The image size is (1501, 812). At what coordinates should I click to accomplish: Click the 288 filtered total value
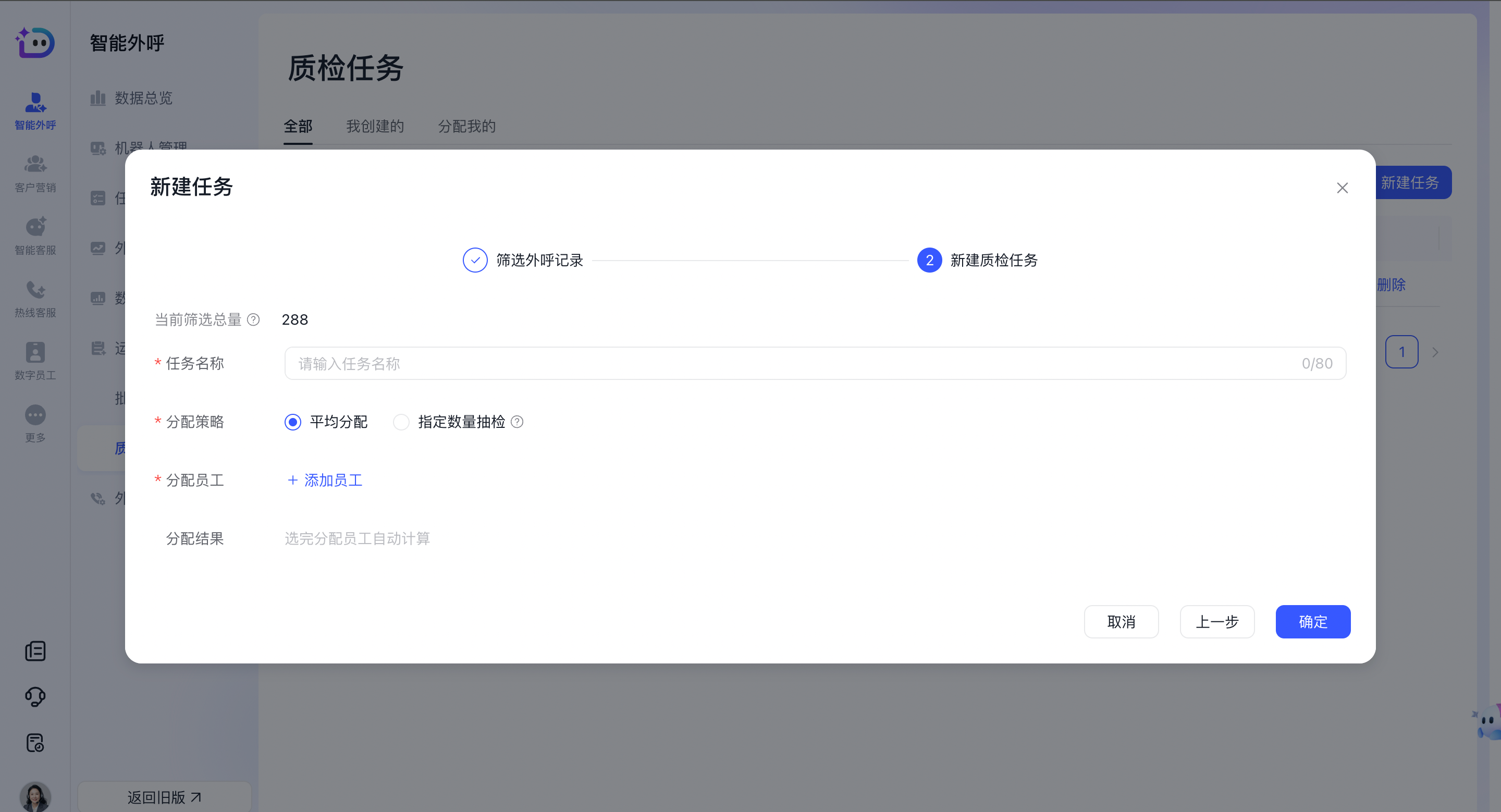(x=295, y=319)
